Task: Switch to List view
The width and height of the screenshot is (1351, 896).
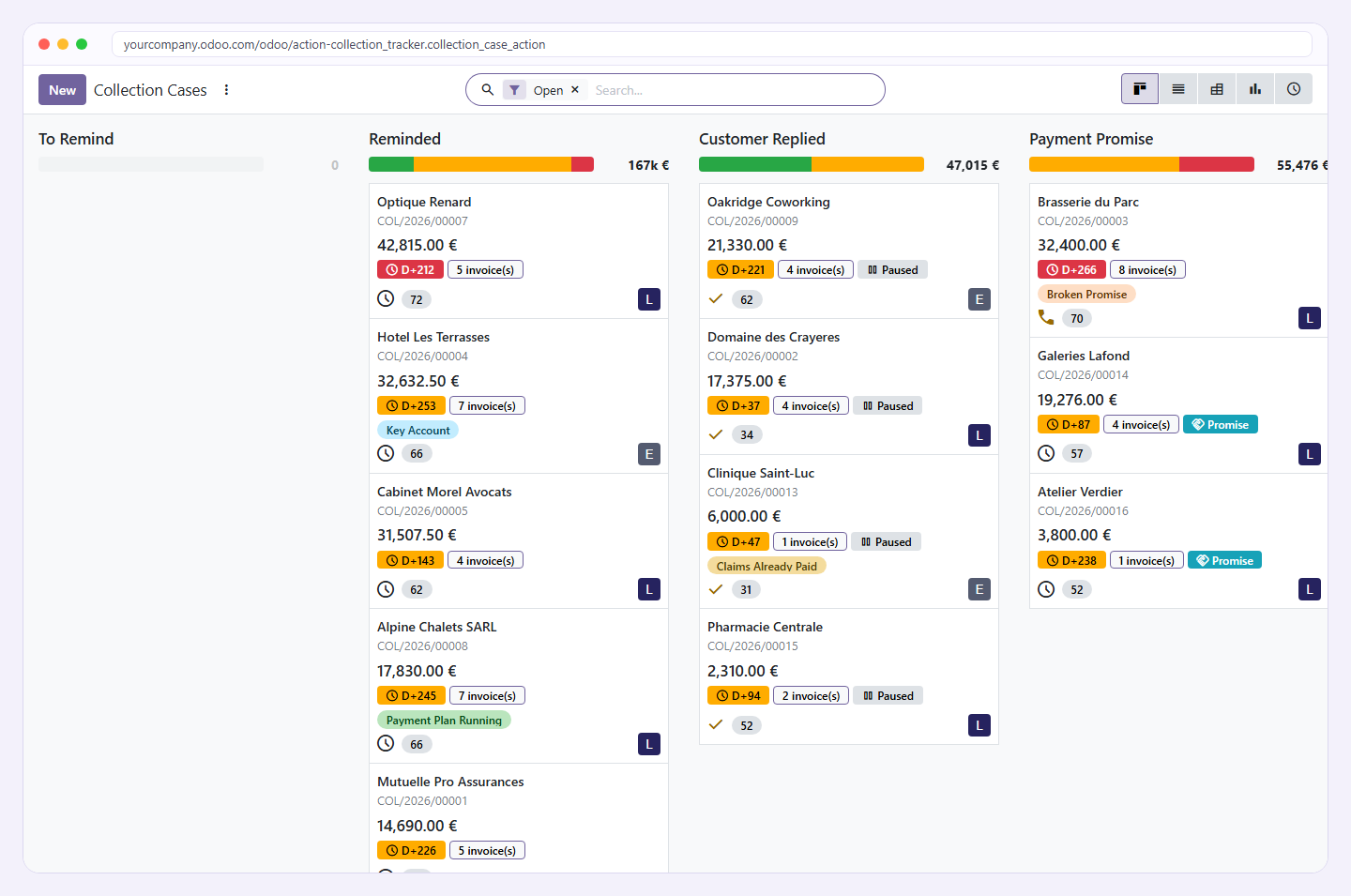Action: click(1178, 89)
